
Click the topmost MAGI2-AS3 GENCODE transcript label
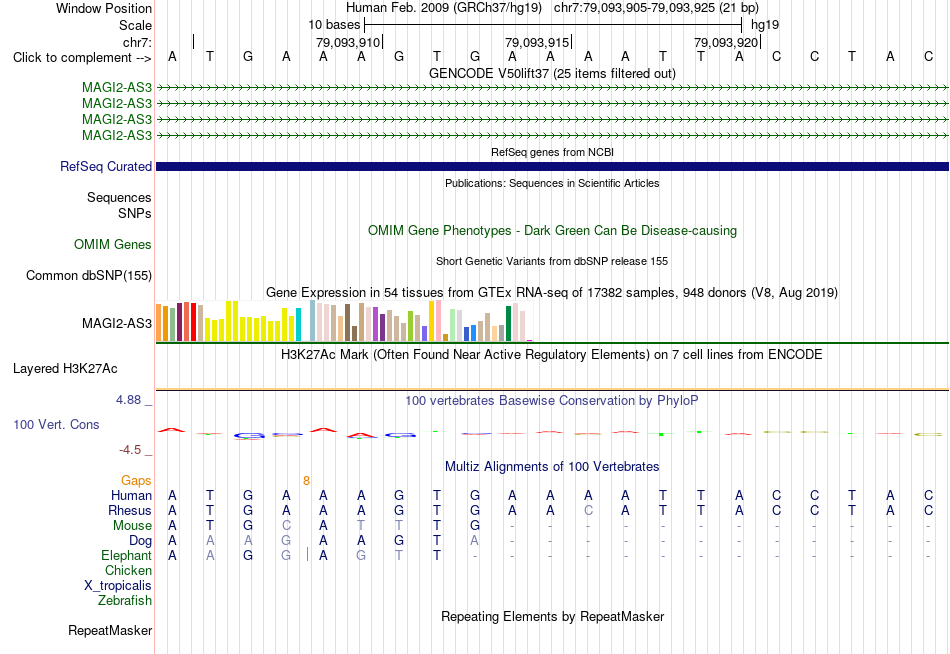pos(117,87)
